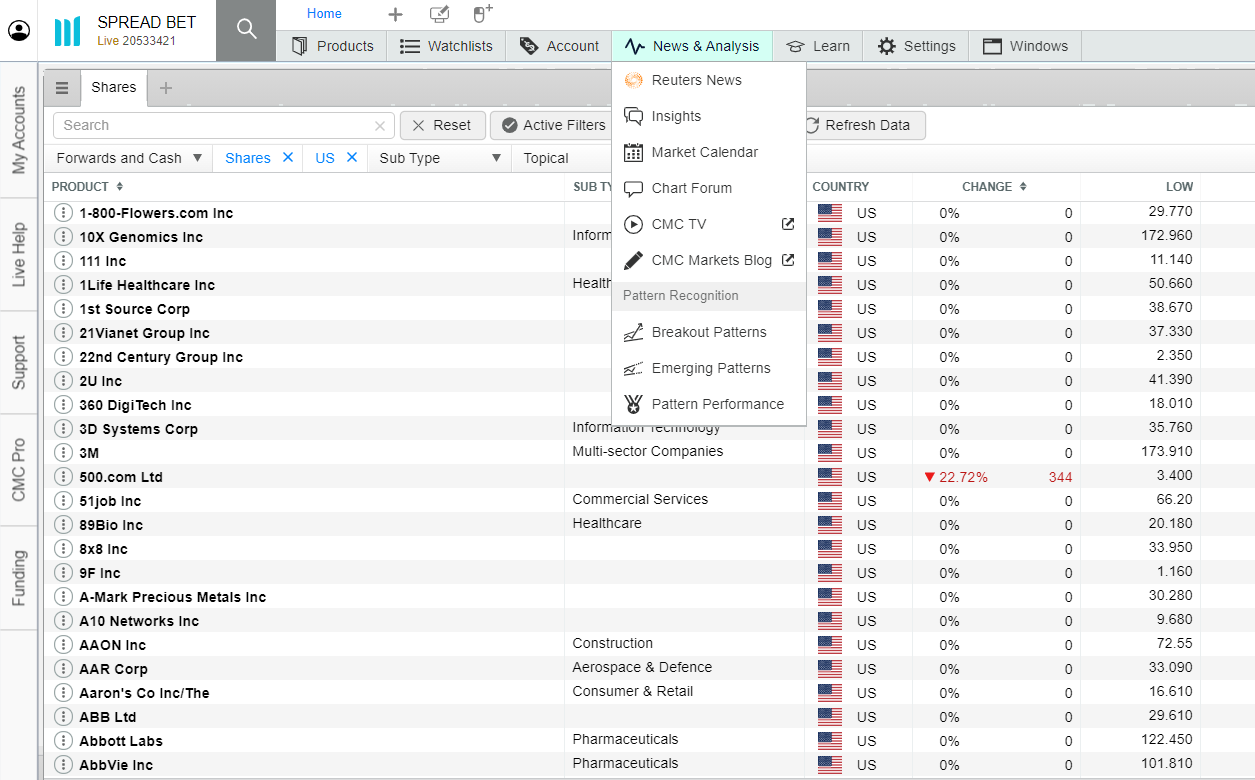Open options menu for AAON Inc
This screenshot has width=1255, height=780.
click(63, 644)
